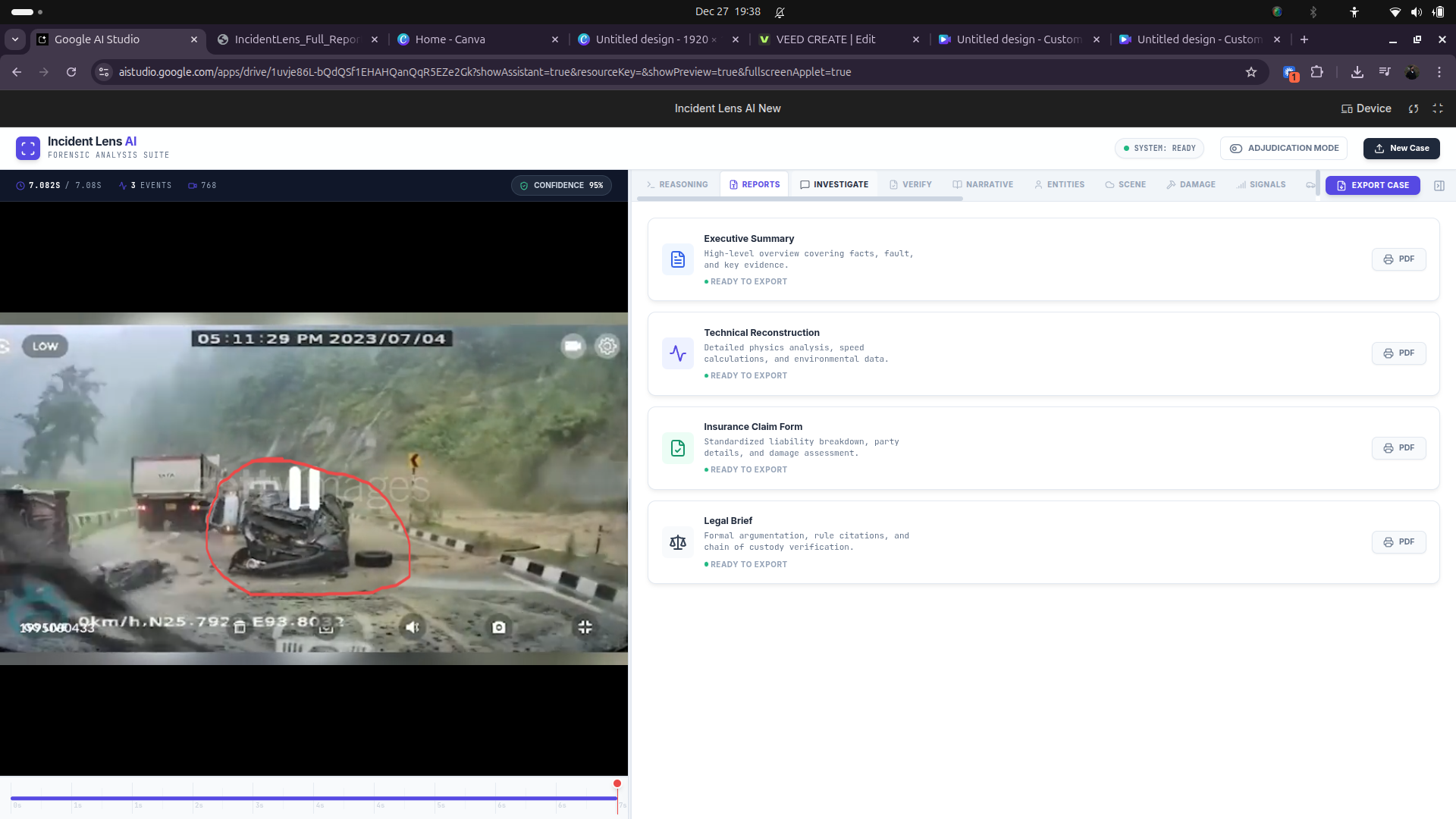Screen dimensions: 1456x819
Task: Expand the browser tab search dropdown
Action: [15, 39]
